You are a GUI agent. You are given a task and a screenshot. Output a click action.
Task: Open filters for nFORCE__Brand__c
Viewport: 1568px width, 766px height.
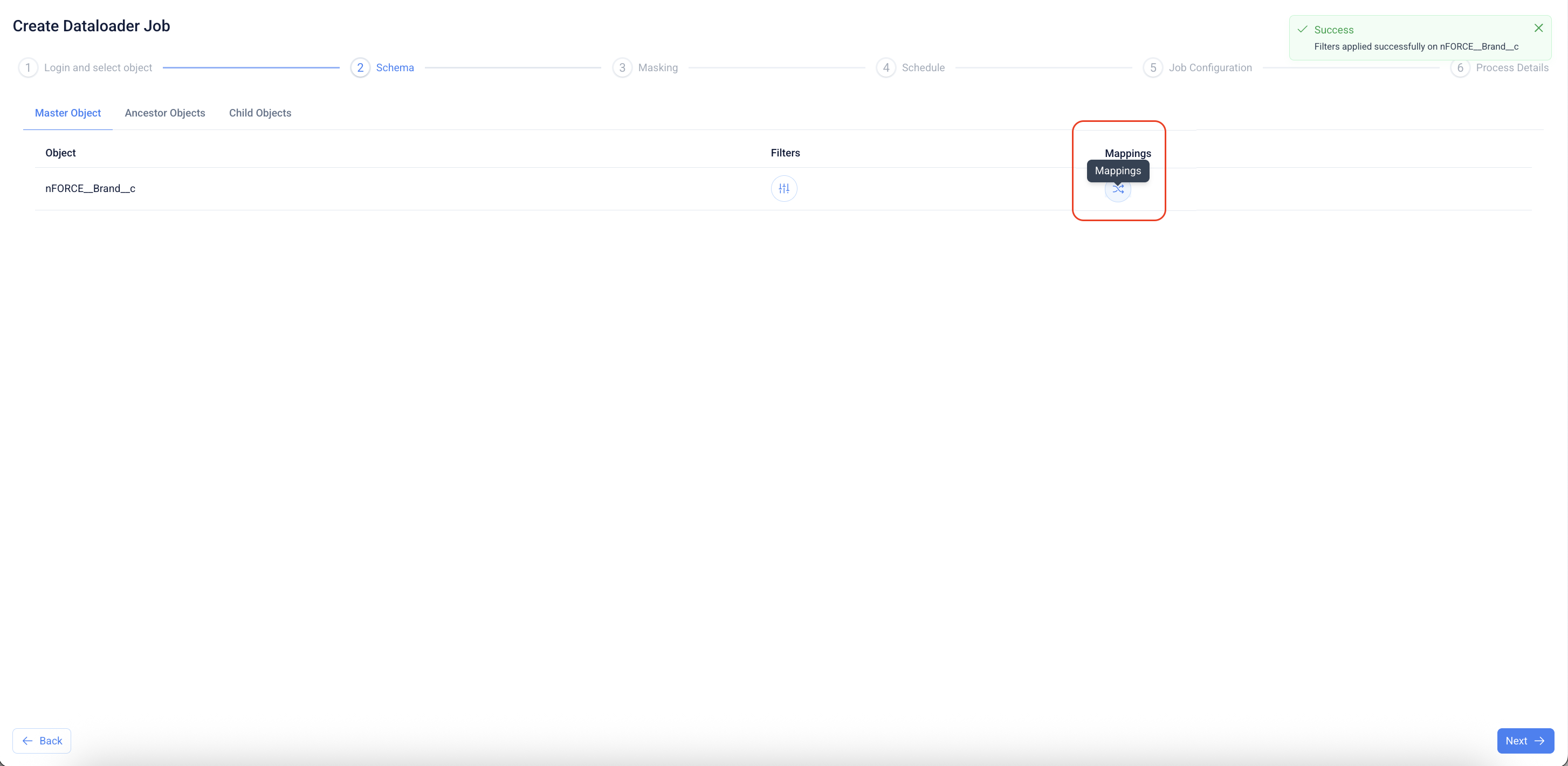pyautogui.click(x=784, y=189)
